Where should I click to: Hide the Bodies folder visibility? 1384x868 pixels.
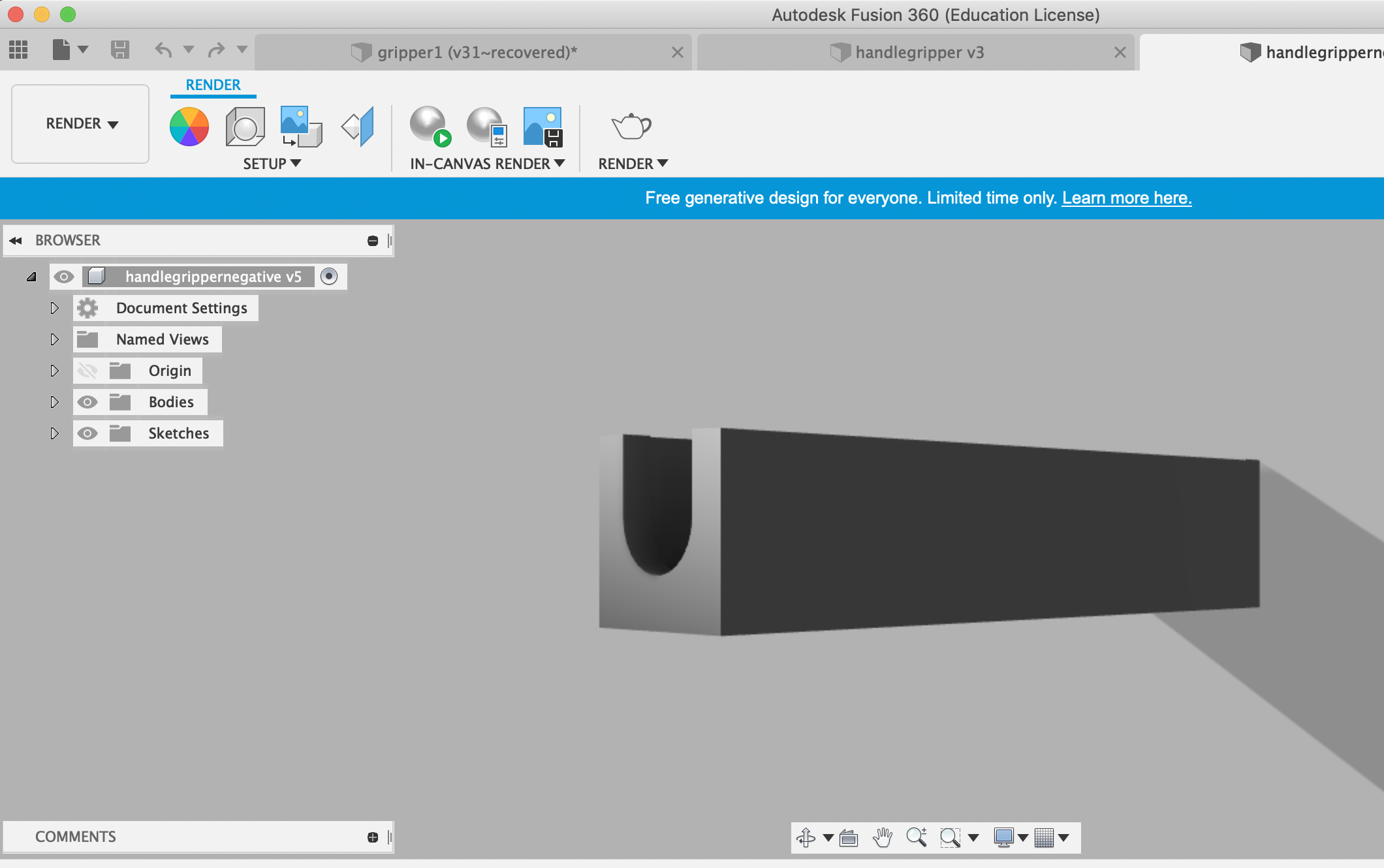pyautogui.click(x=87, y=402)
